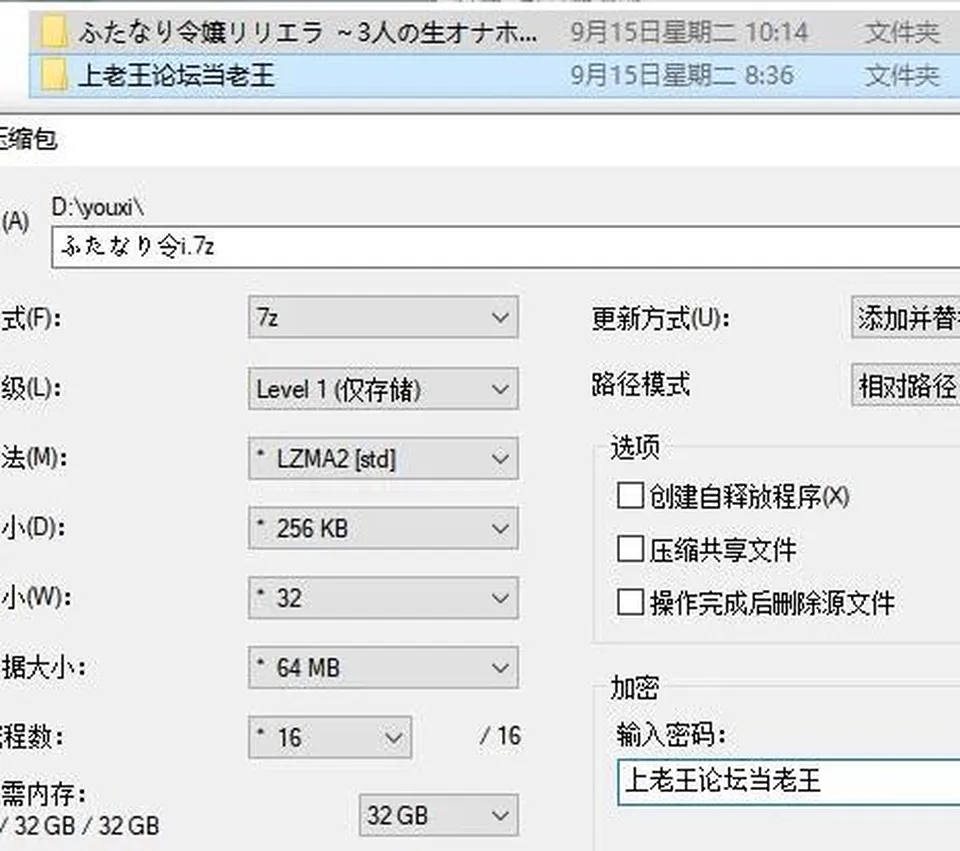The image size is (960, 851).
Task: Click the 加密 group heading
Action: pyautogui.click(x=635, y=688)
